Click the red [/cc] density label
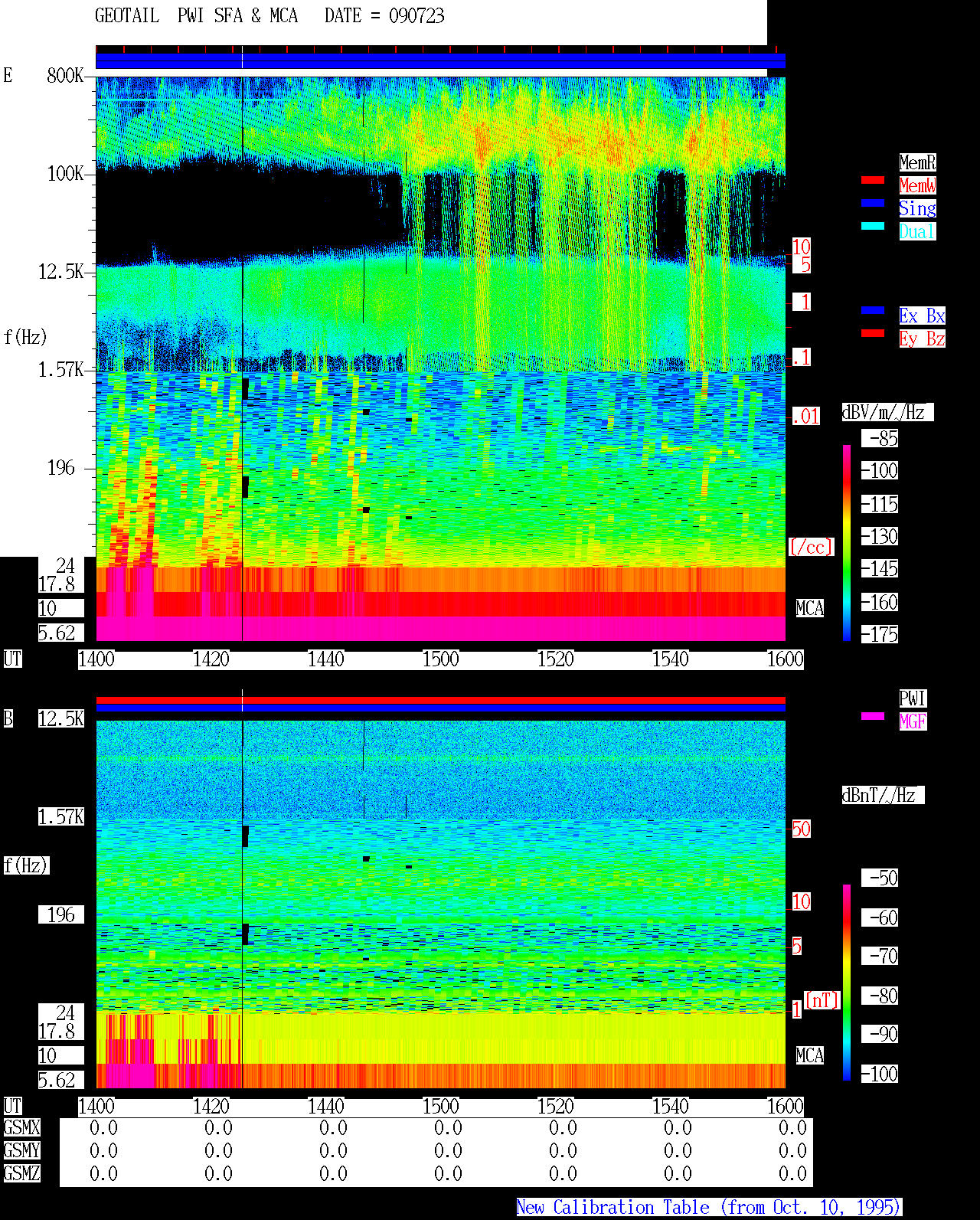This screenshot has height=1220, width=980. tap(811, 547)
